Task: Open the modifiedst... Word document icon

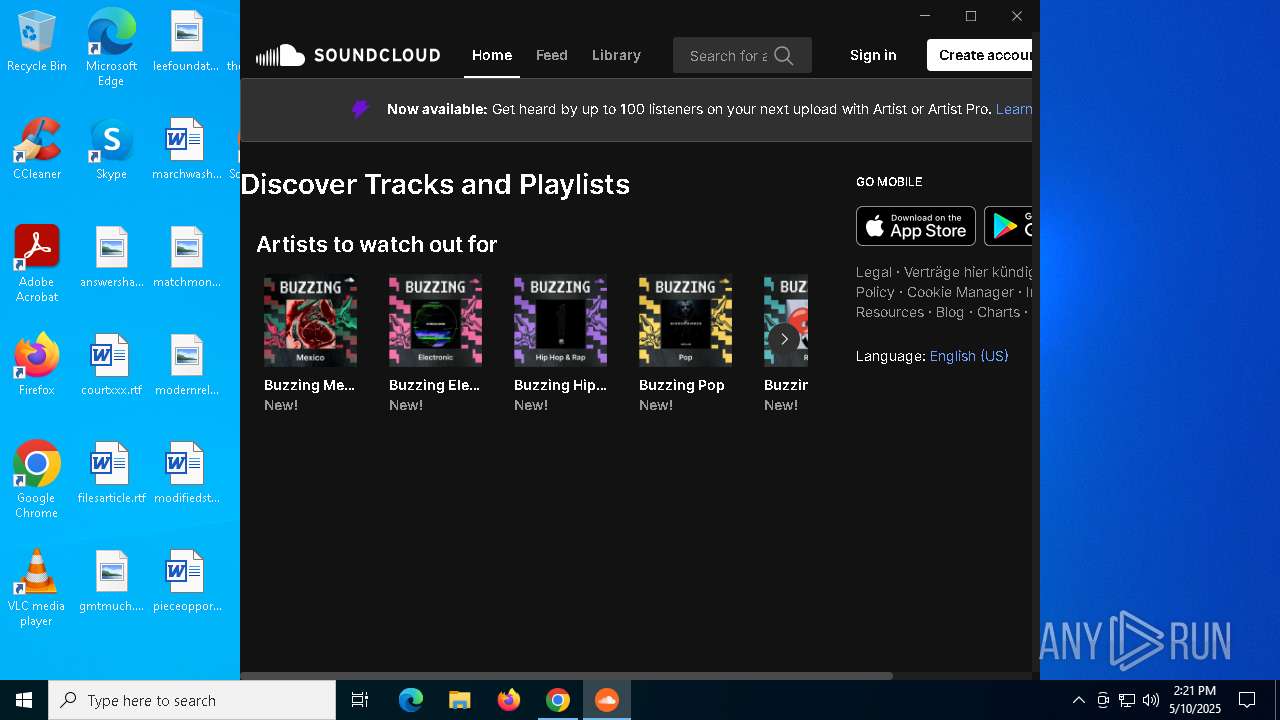Action: click(x=186, y=473)
